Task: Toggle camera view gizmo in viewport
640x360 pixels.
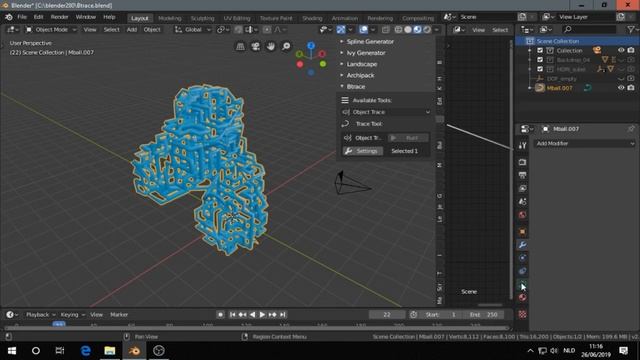Action: [x=256, y=46]
